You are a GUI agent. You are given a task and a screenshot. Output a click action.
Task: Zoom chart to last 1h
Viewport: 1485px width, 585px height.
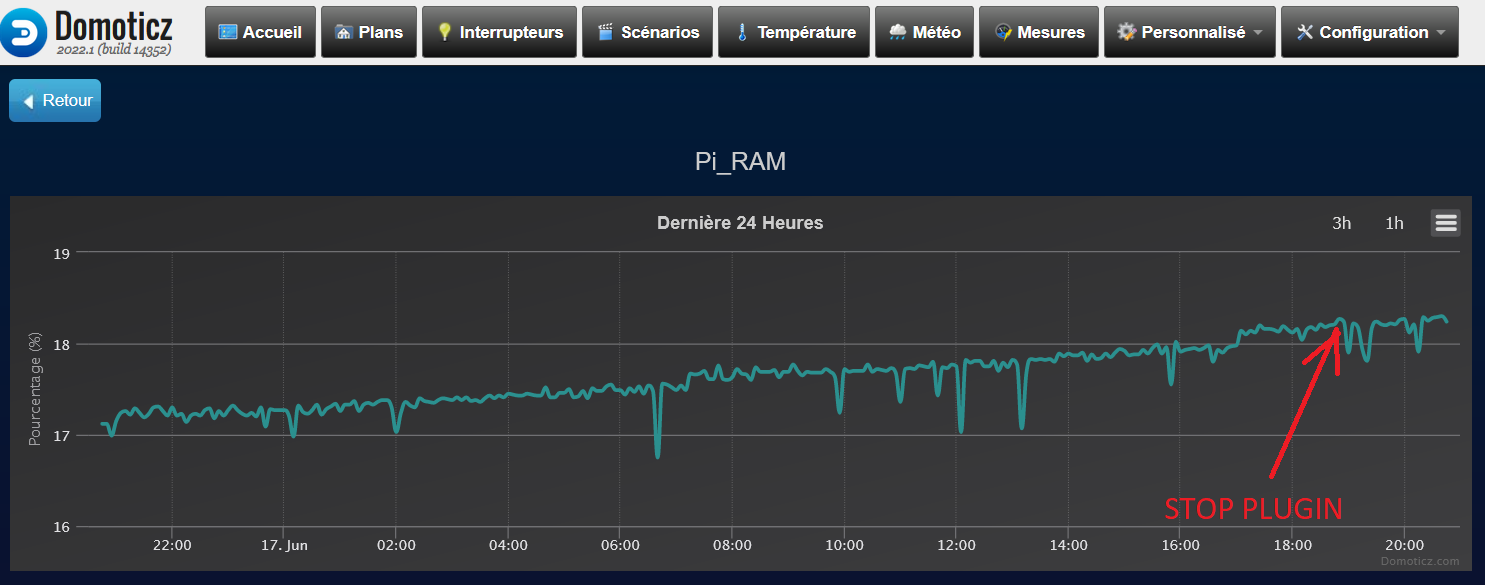tap(1394, 223)
